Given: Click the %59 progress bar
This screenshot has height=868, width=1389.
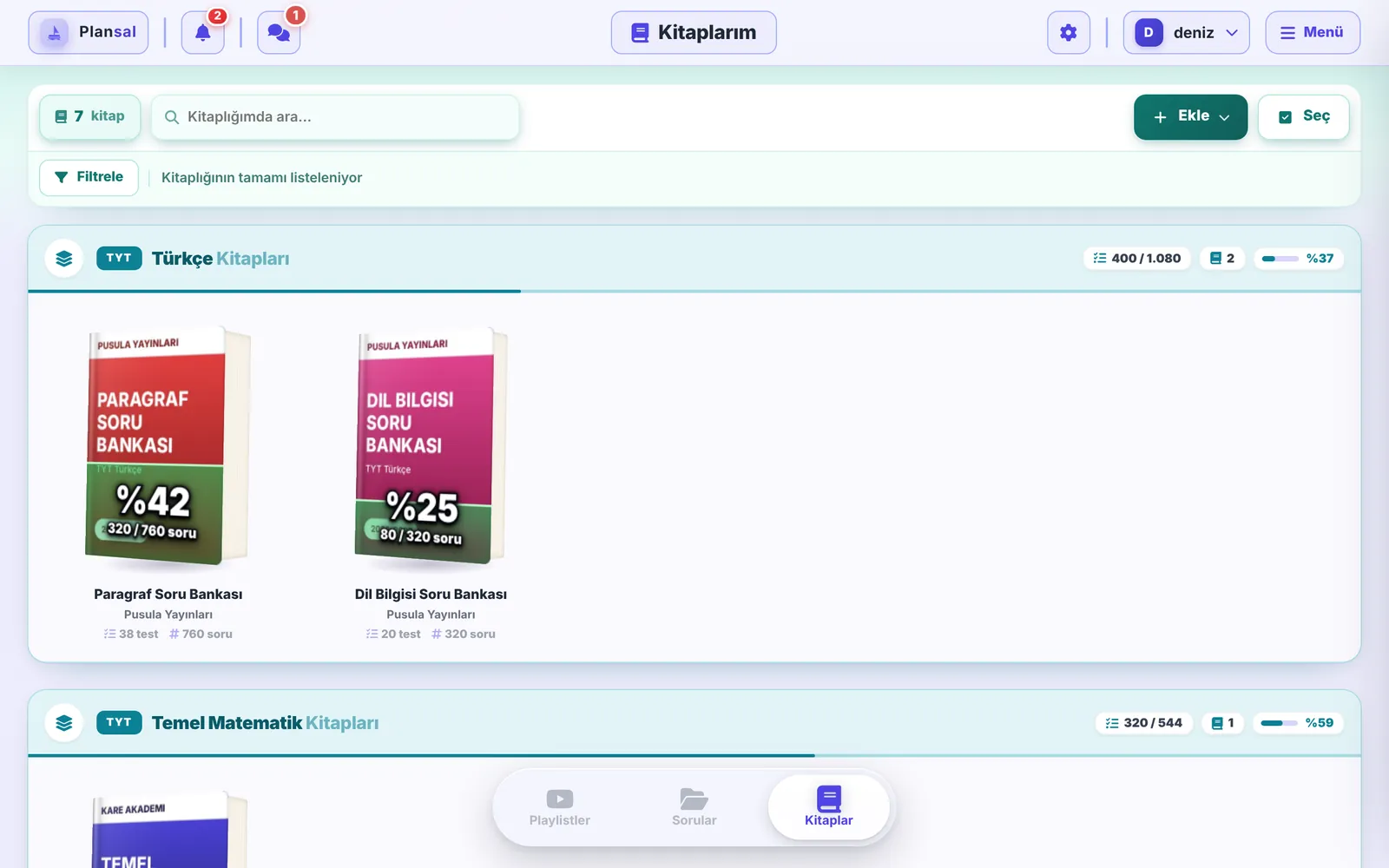Looking at the screenshot, I should pyautogui.click(x=1298, y=723).
